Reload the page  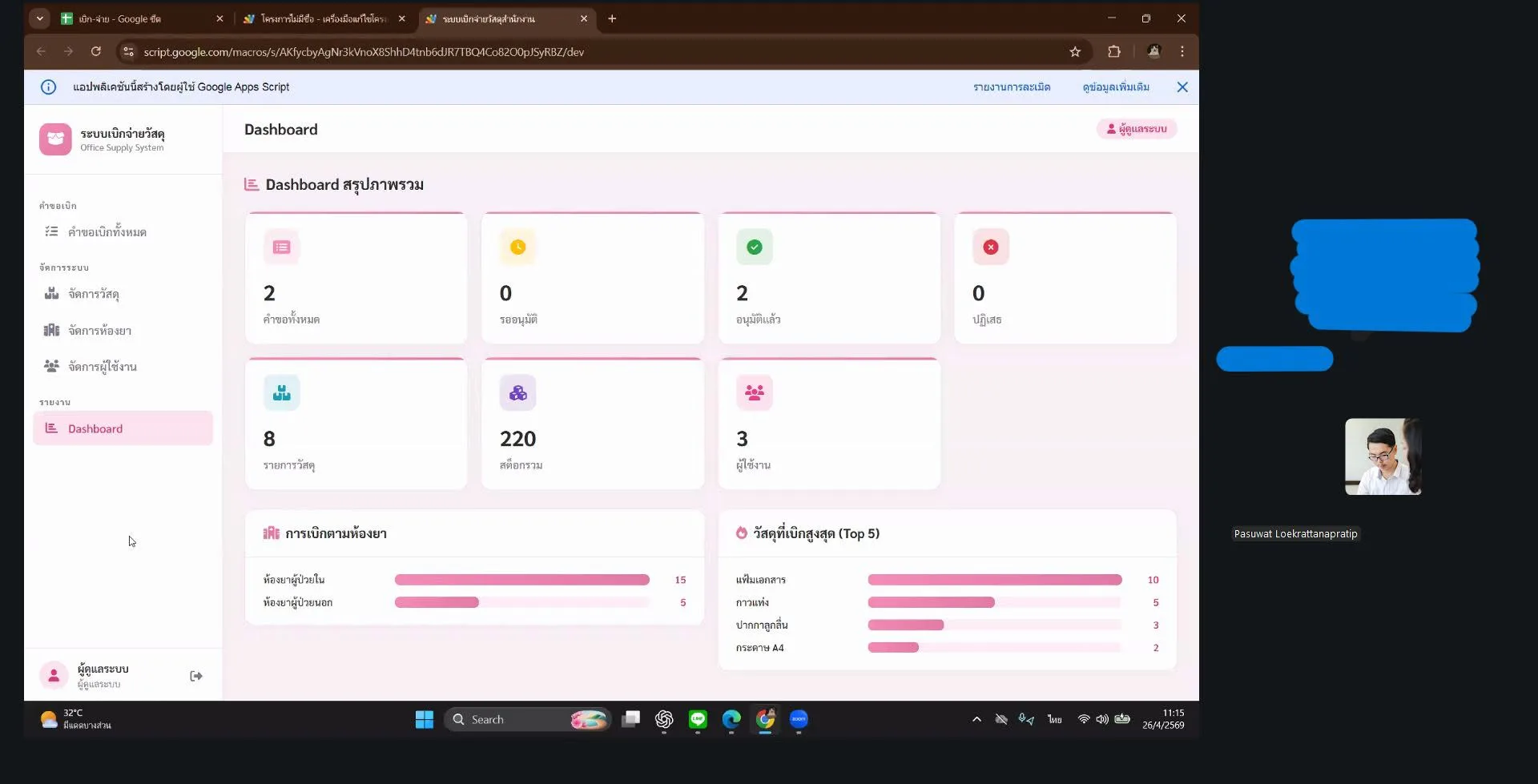(x=96, y=51)
